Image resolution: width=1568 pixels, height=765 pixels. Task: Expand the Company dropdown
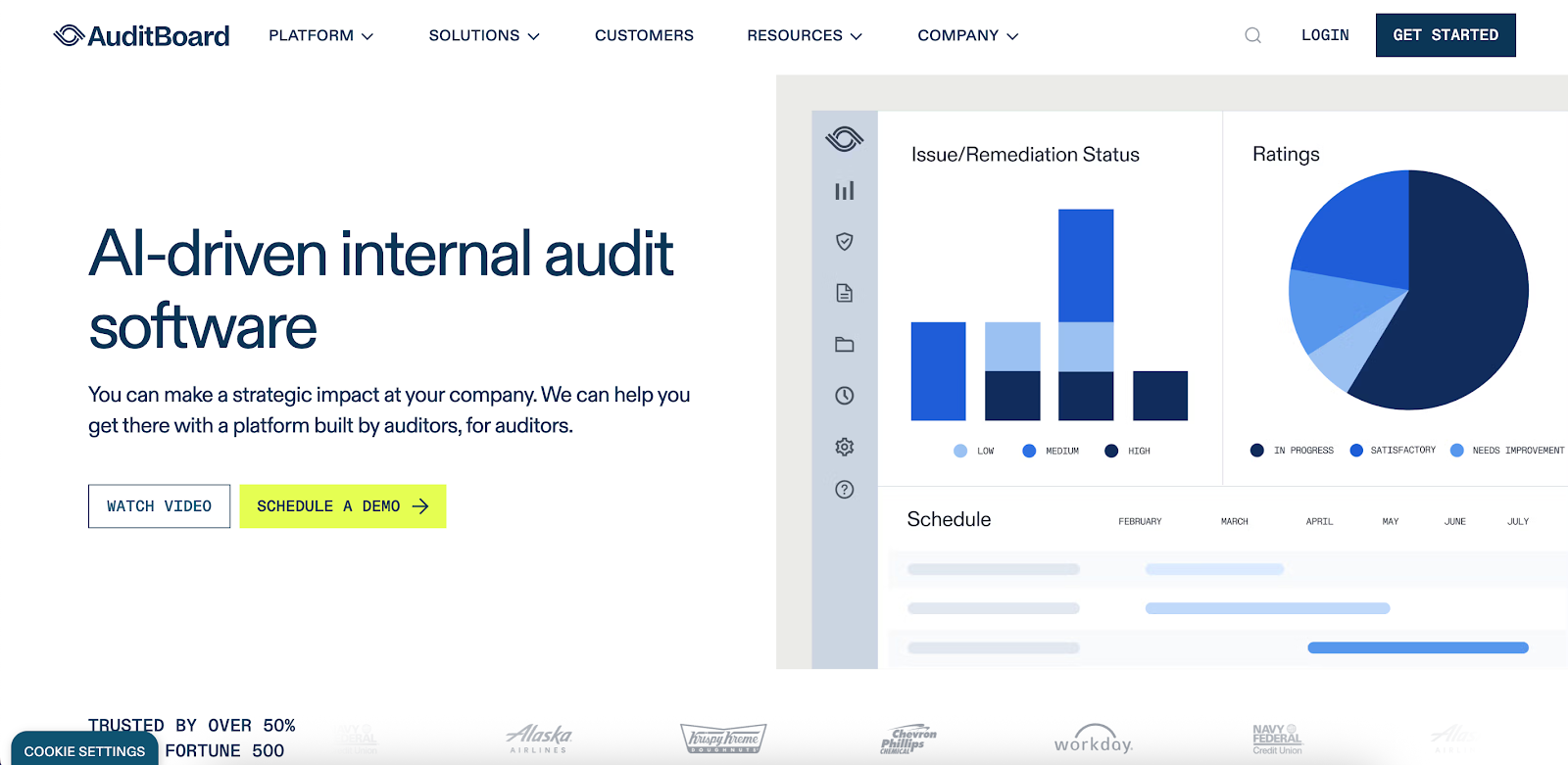coord(968,35)
